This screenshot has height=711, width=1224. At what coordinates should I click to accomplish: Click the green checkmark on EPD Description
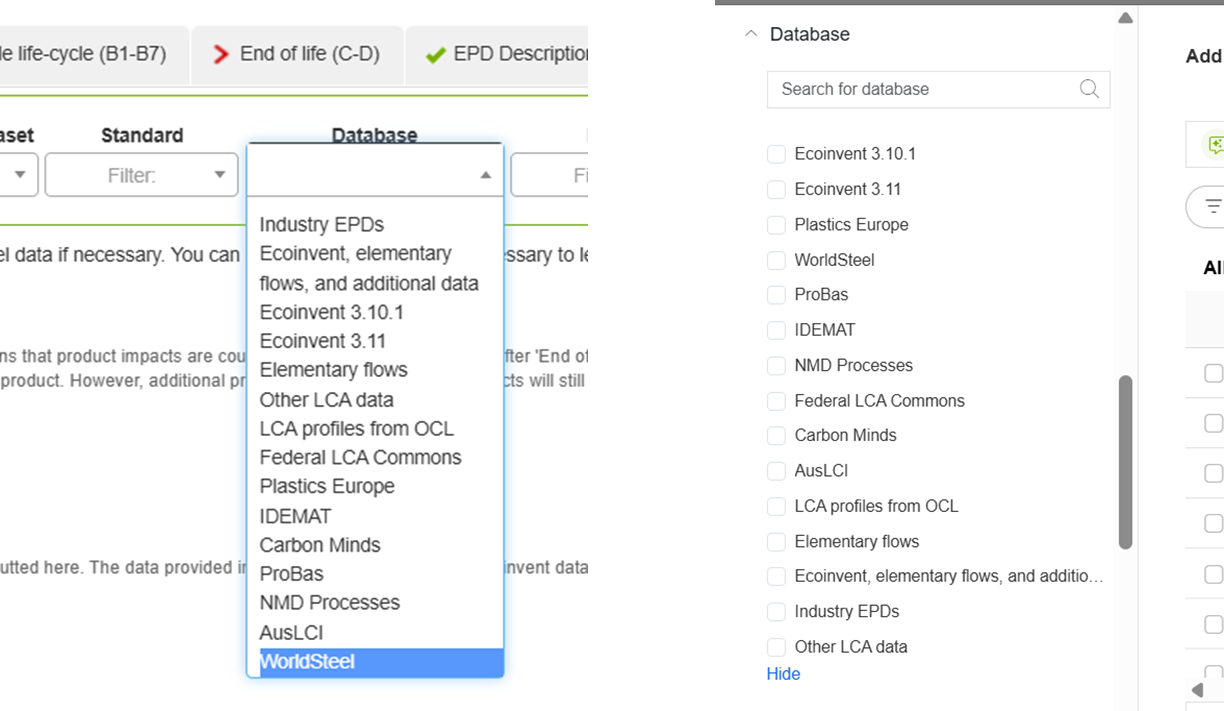click(435, 55)
